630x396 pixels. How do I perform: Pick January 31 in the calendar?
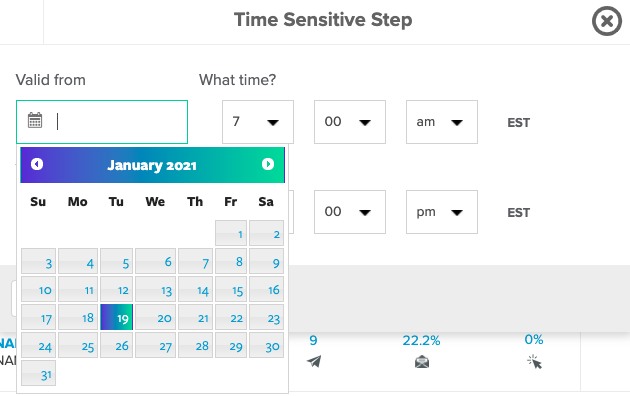coord(39,373)
